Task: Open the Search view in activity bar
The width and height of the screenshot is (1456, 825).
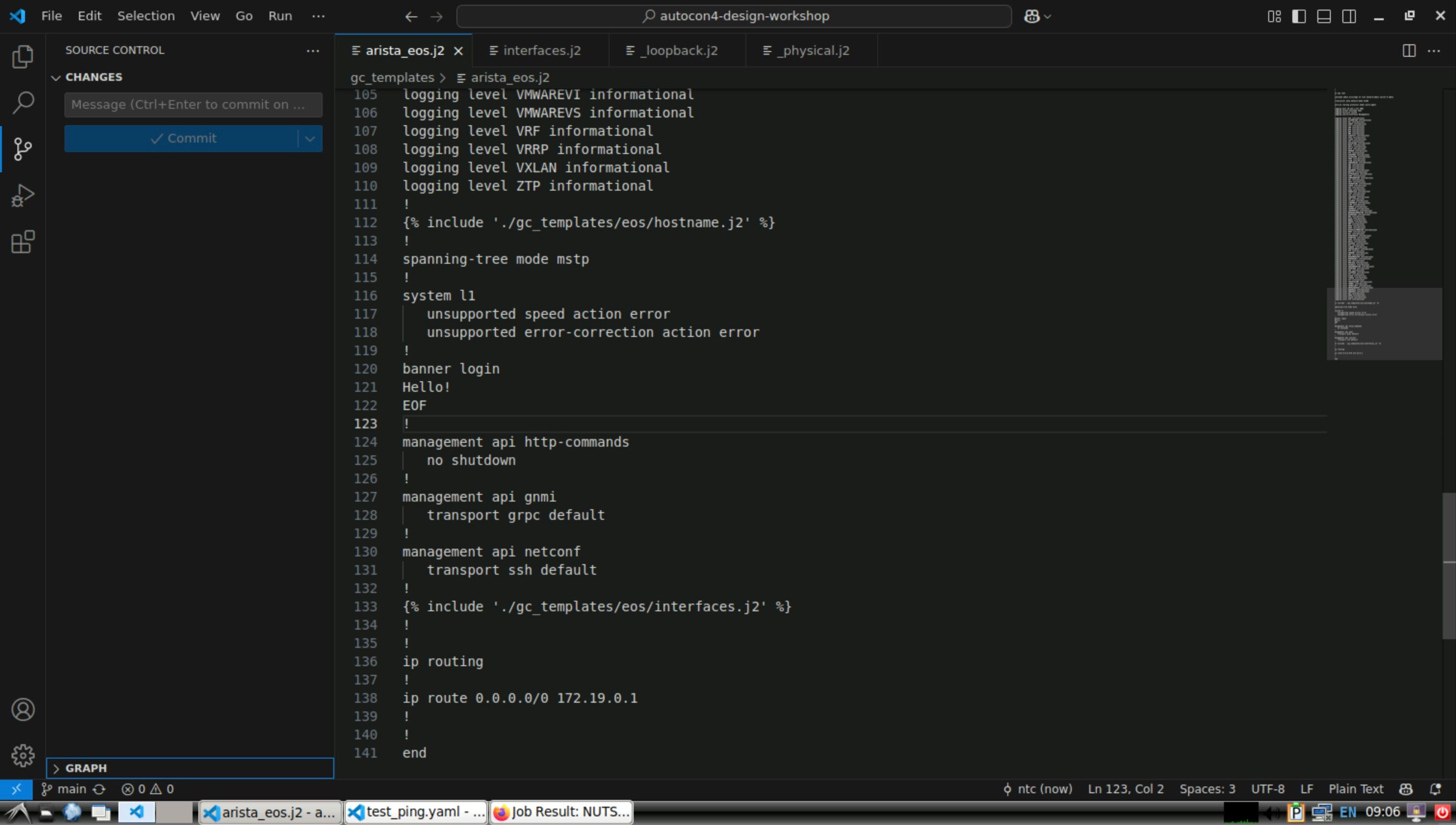Action: [x=23, y=103]
